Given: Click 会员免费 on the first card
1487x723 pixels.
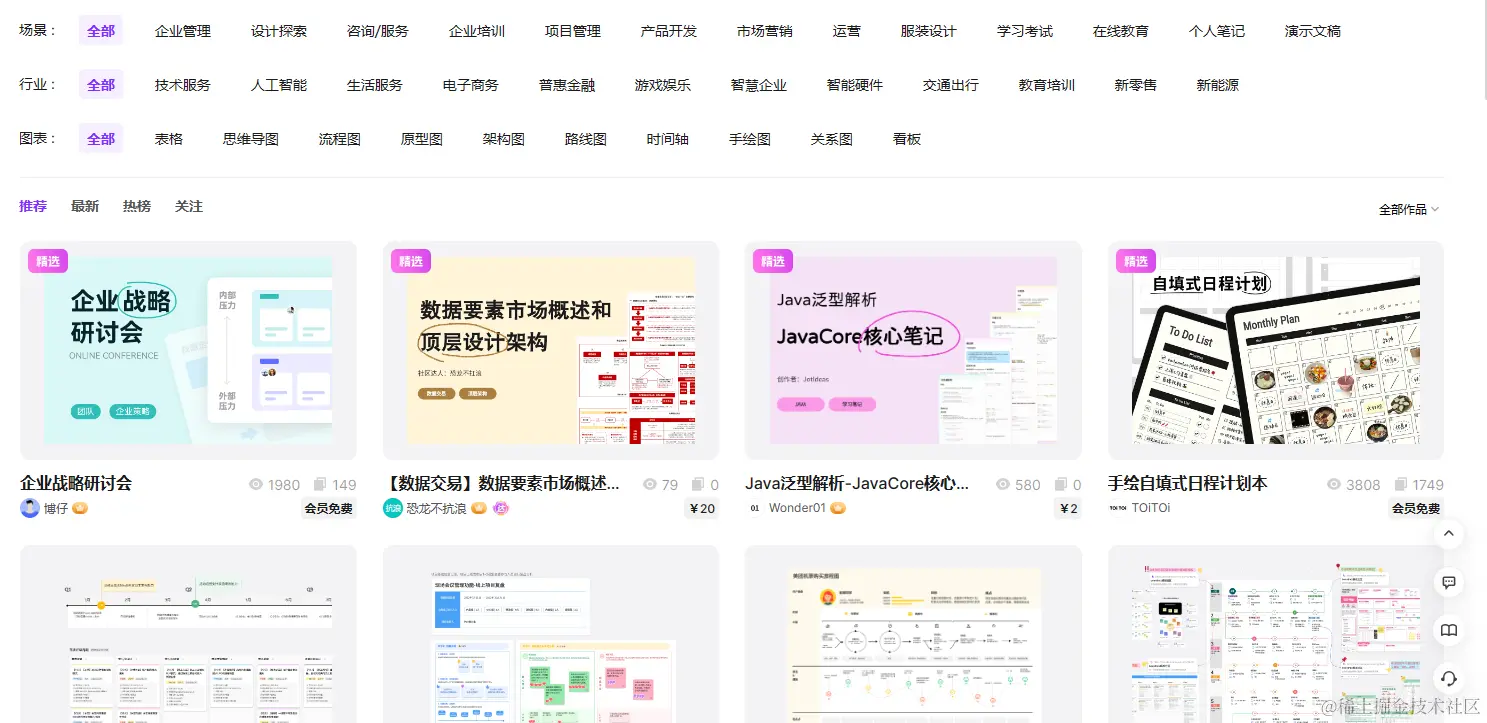Looking at the screenshot, I should pyautogui.click(x=329, y=508).
